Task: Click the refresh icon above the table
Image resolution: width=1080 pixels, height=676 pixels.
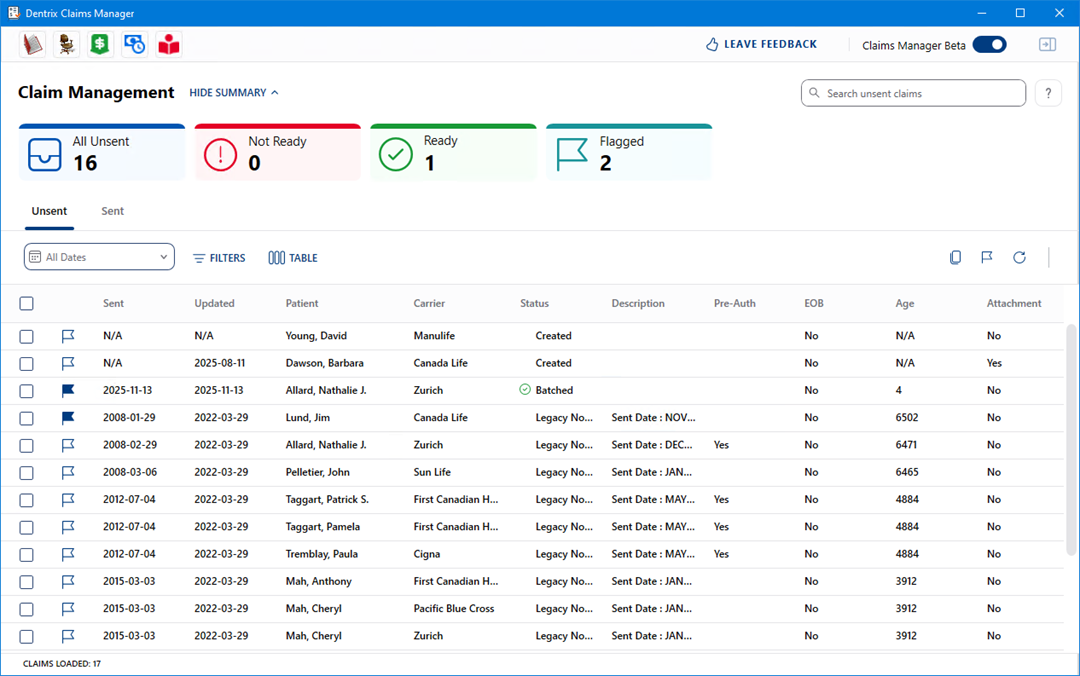Action: click(1019, 258)
